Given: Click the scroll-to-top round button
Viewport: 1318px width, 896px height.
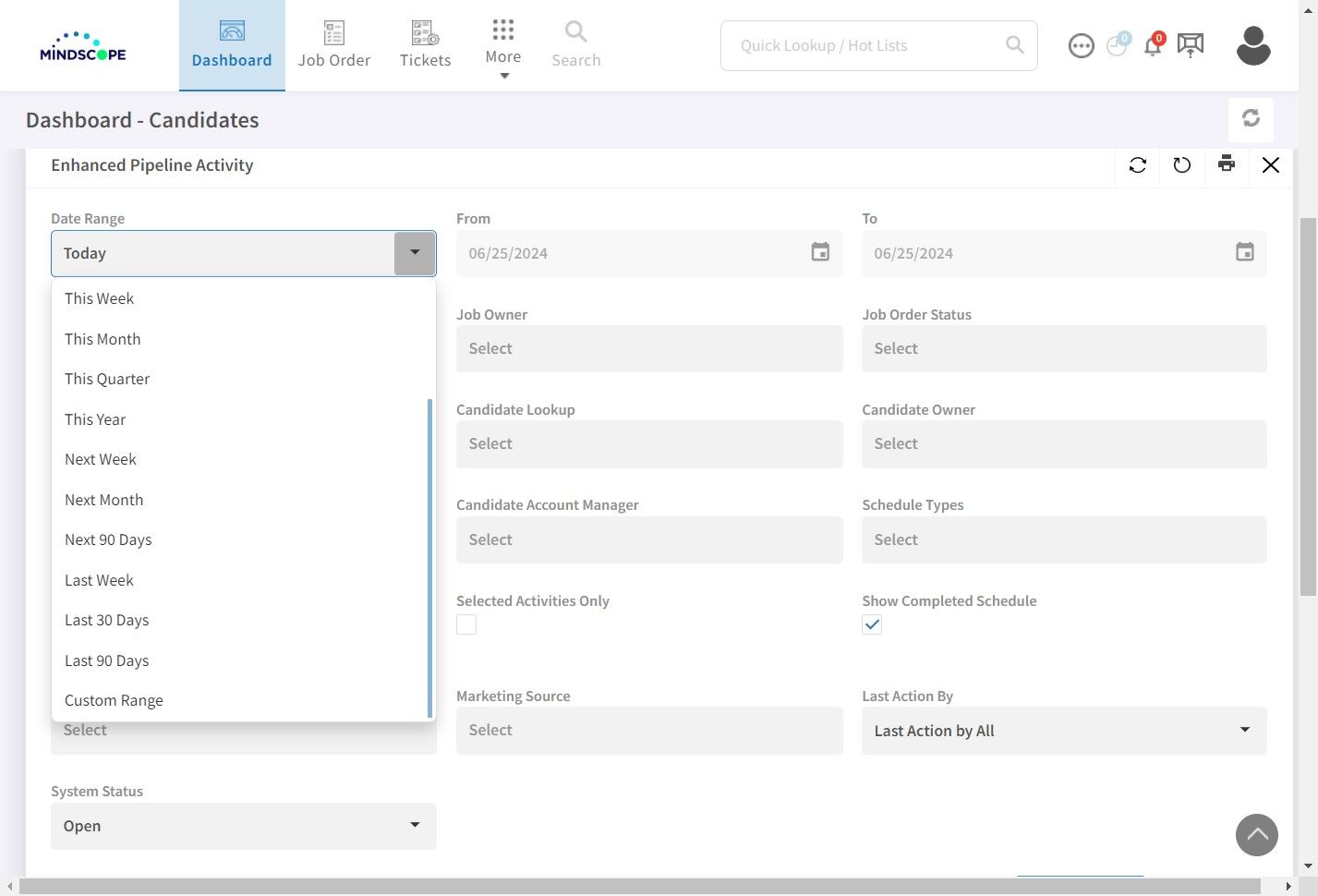Looking at the screenshot, I should pos(1257,835).
